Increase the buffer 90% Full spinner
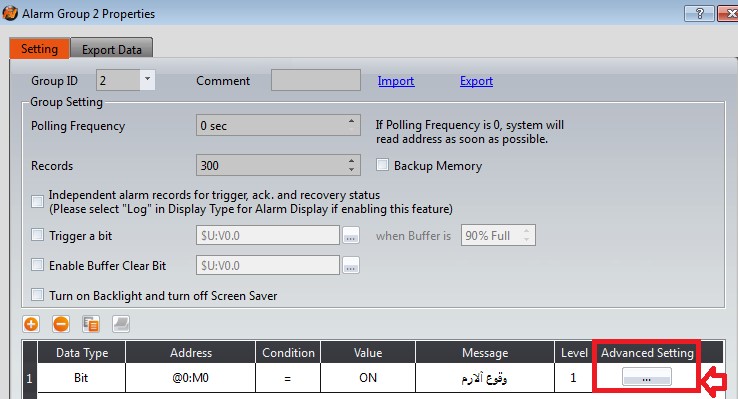 click(x=526, y=231)
